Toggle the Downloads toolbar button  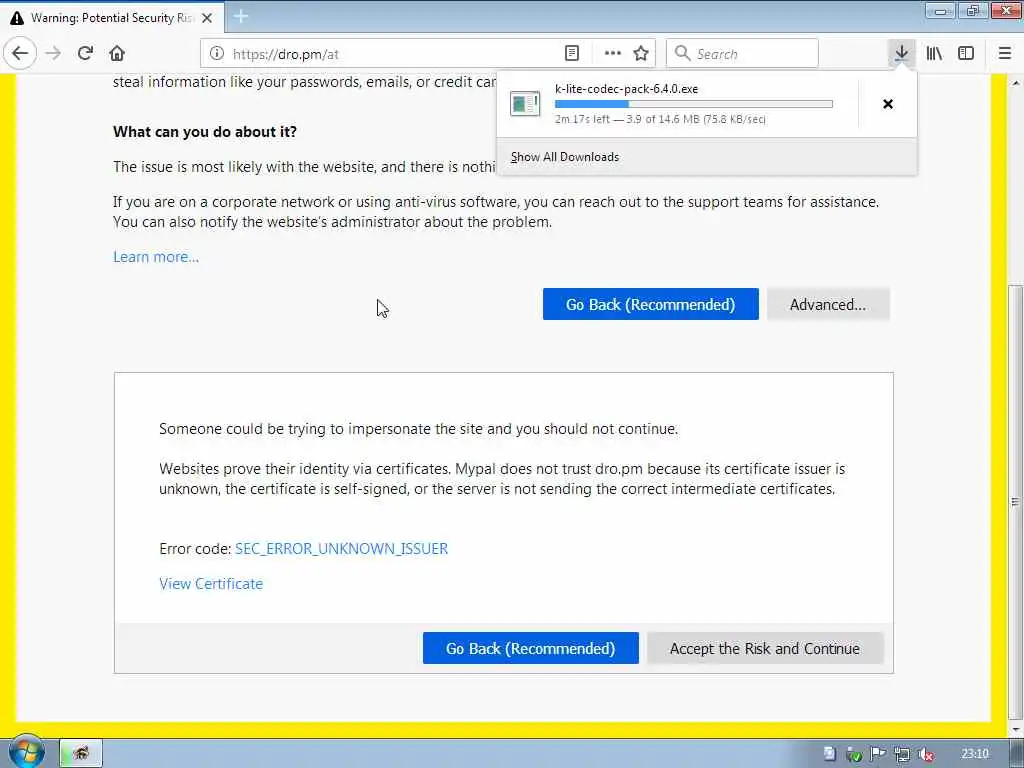[902, 54]
